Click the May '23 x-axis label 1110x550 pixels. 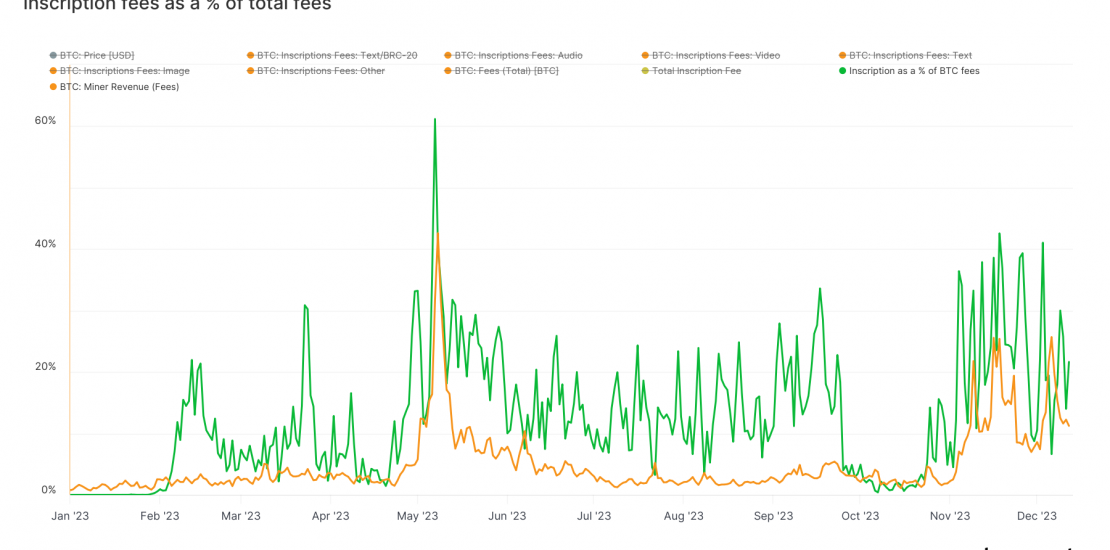[418, 517]
